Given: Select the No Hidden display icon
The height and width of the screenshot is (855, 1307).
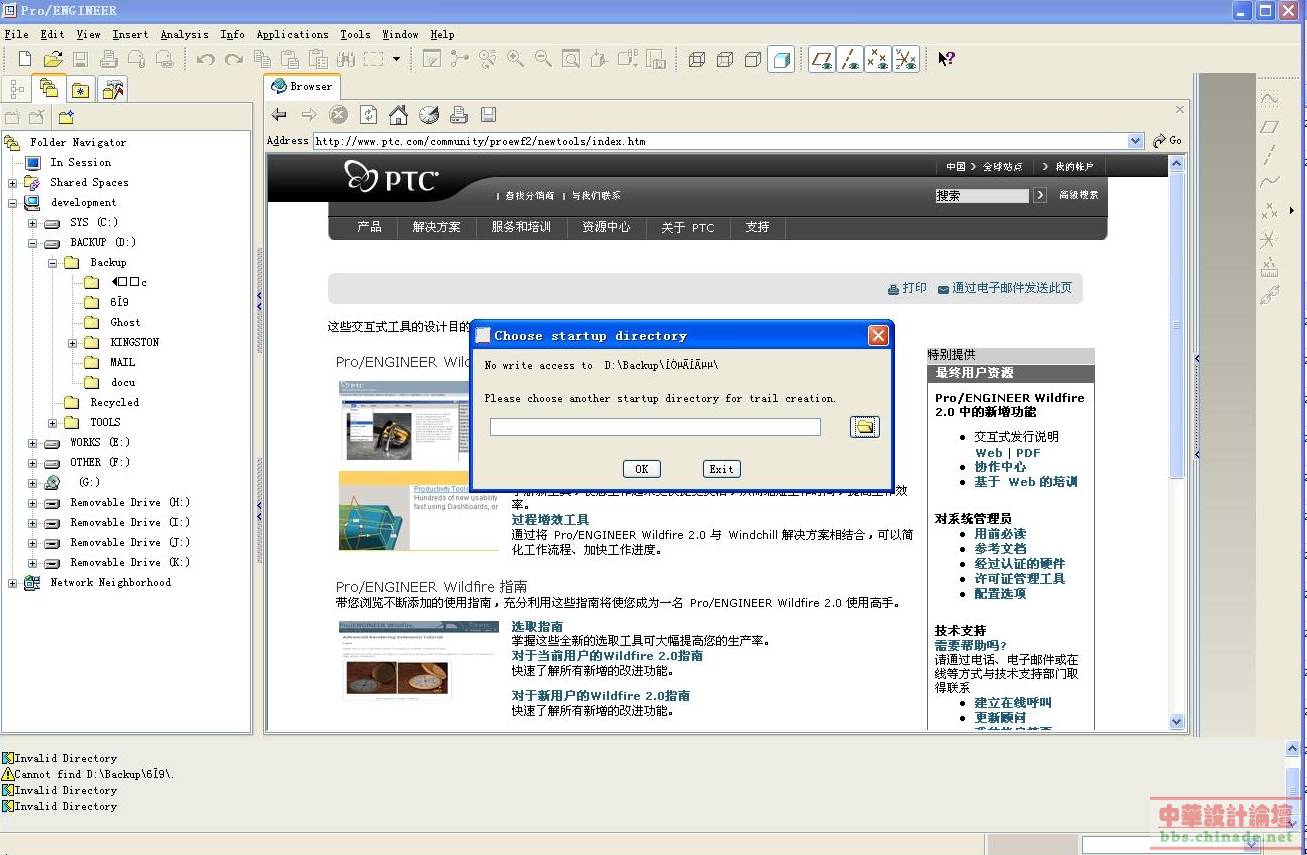Looking at the screenshot, I should pos(753,59).
